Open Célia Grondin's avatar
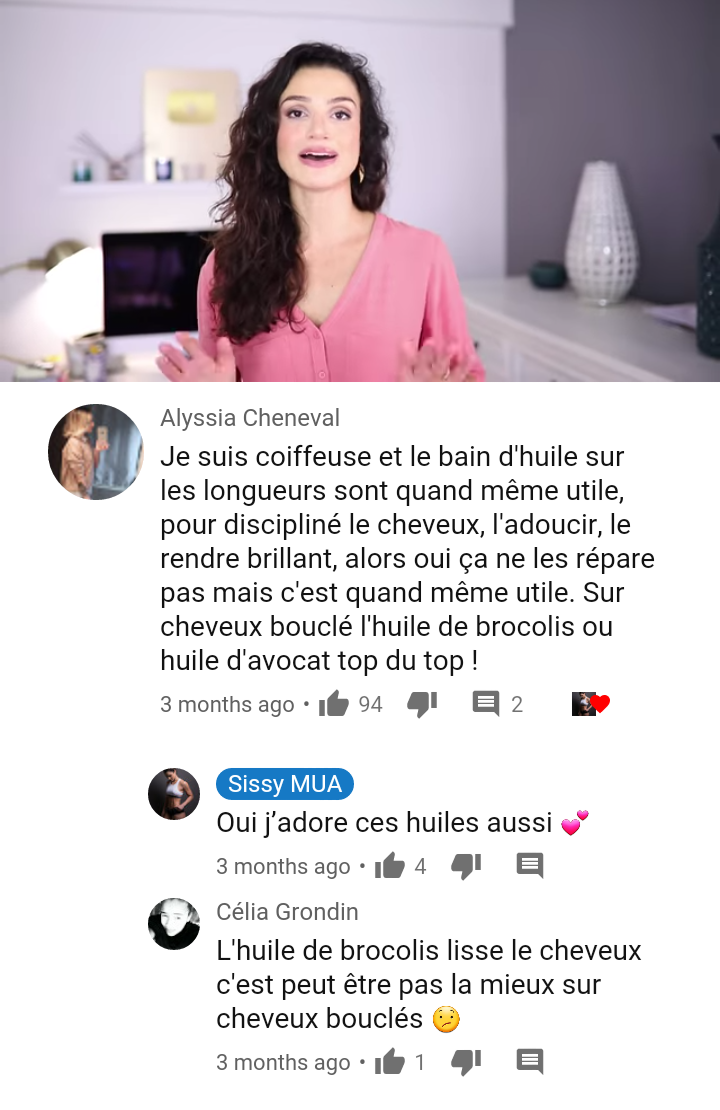 [x=174, y=924]
